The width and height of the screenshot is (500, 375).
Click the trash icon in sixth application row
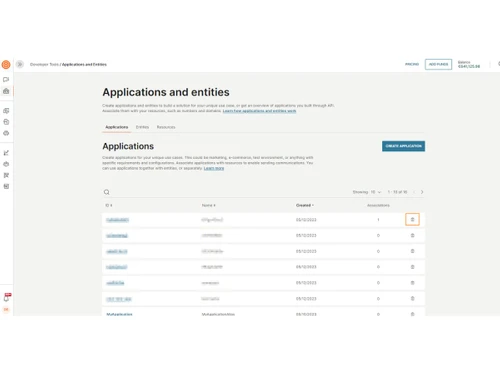[x=412, y=298]
